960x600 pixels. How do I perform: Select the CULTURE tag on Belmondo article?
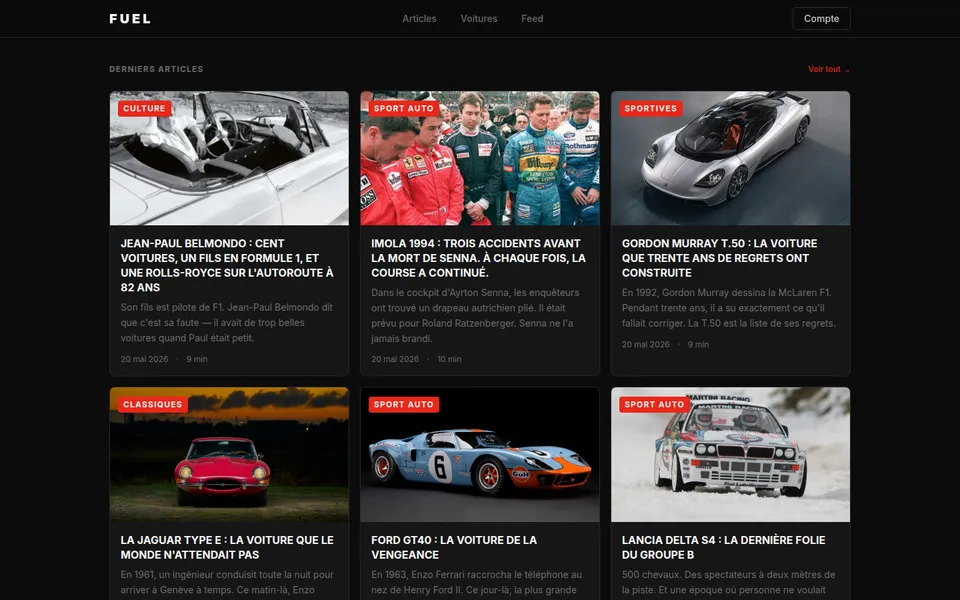[144, 108]
